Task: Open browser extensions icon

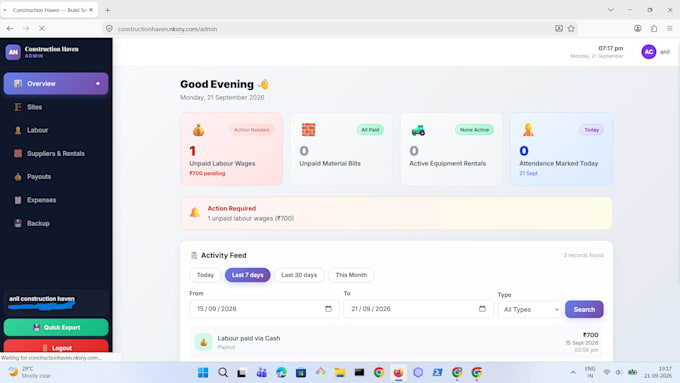Action: pos(654,29)
